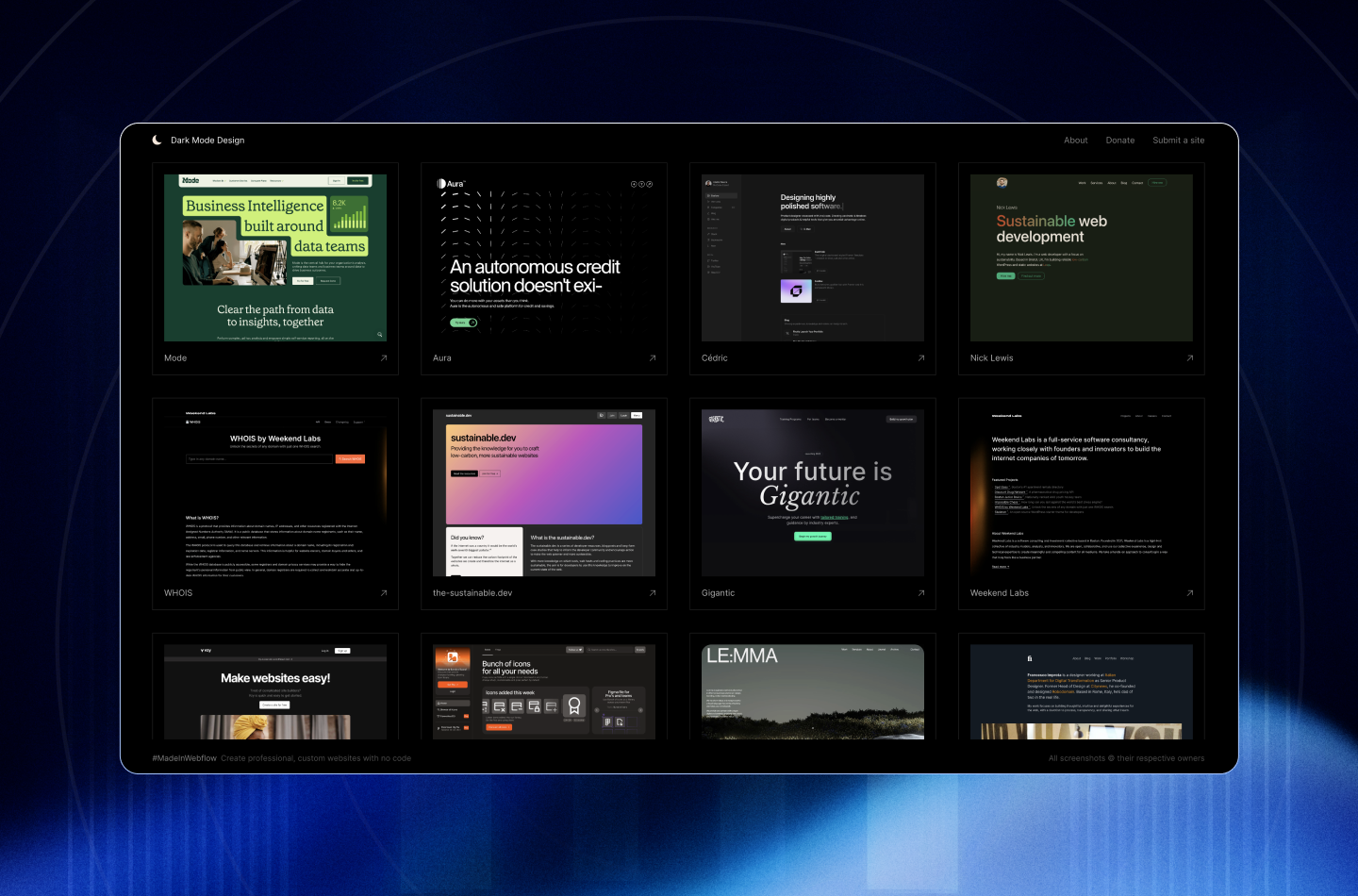Click the crescent moon logo icon

tap(157, 140)
